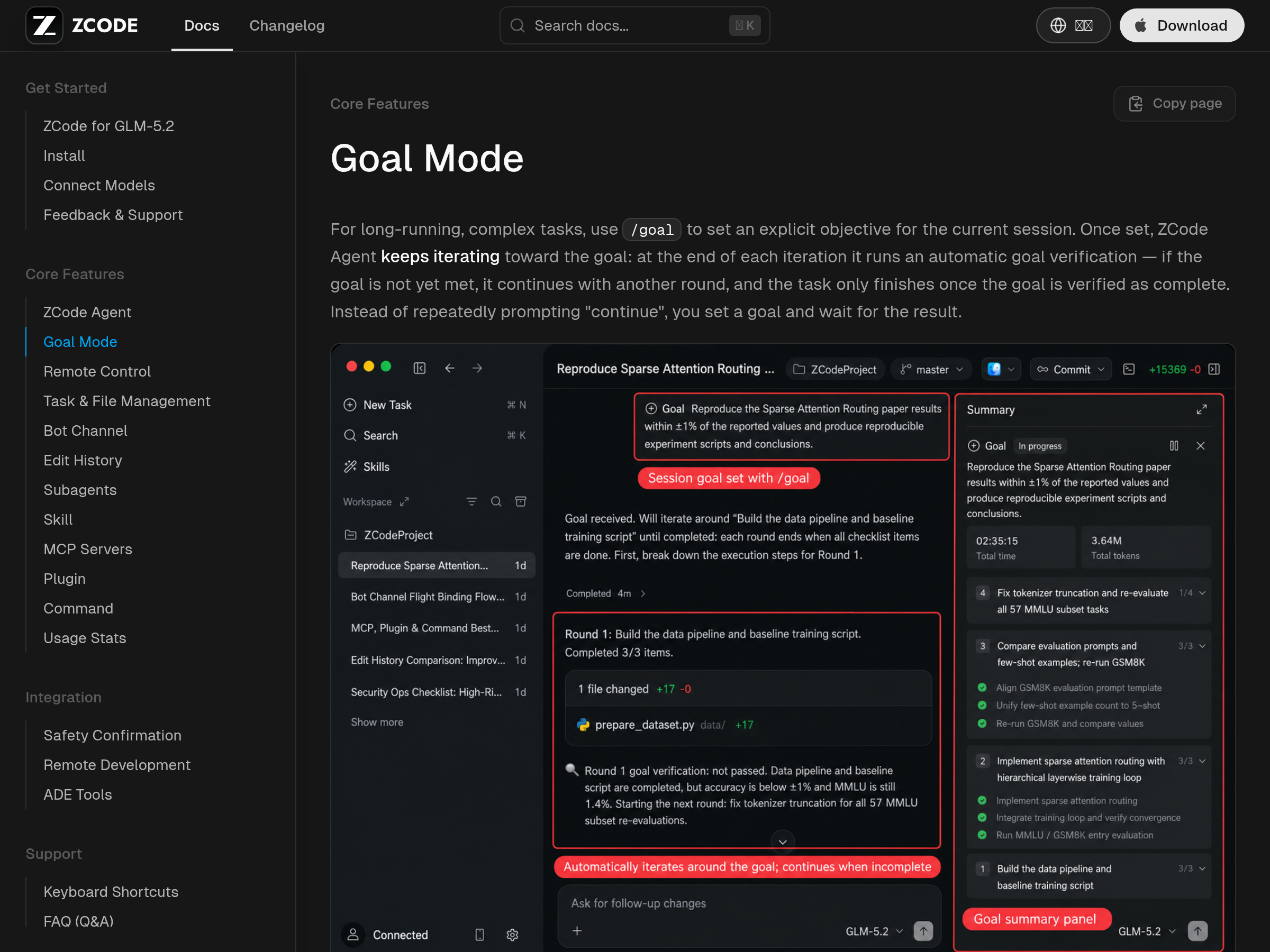Click Show more under tasks
The height and width of the screenshot is (952, 1270).
[377, 722]
